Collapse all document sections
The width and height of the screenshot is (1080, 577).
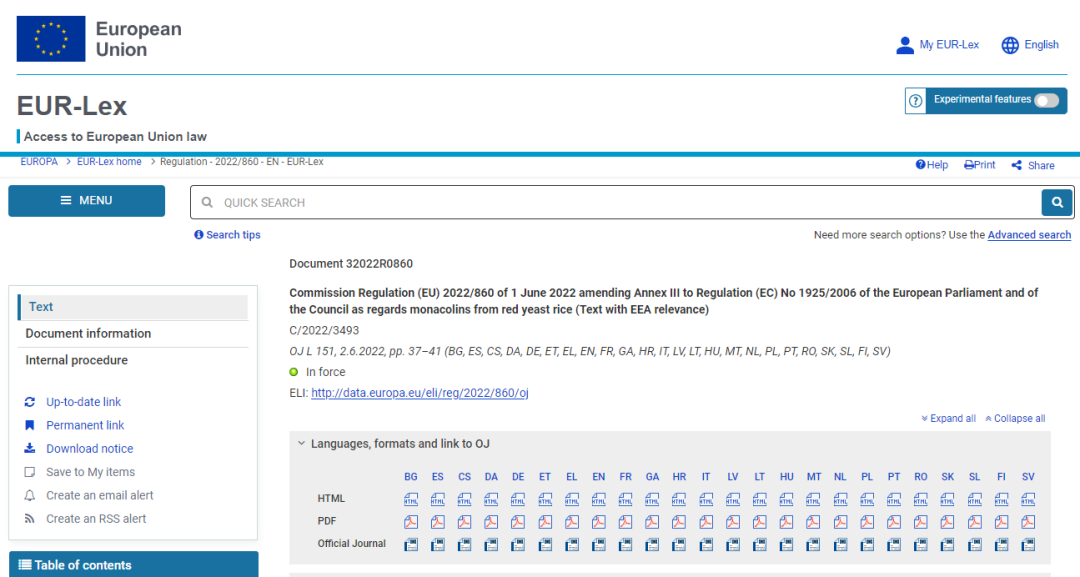point(1015,419)
